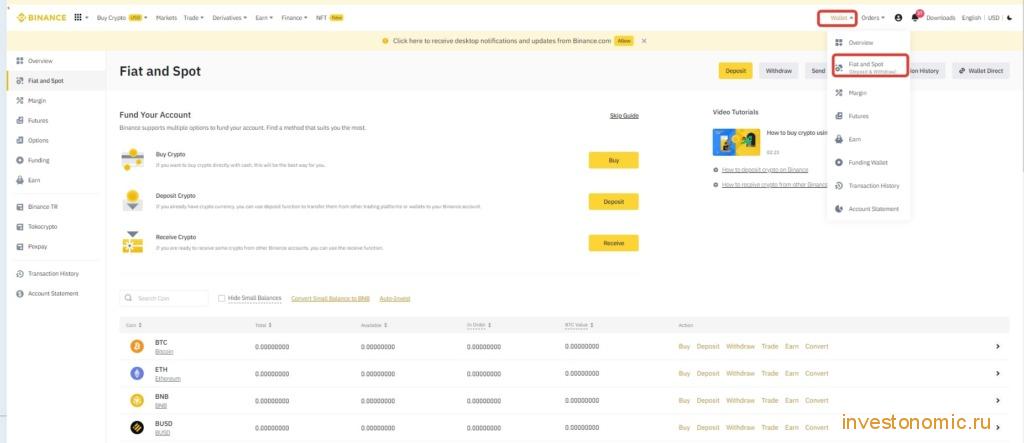
Task: Choose Funding Wallet in the Wallet dropdown
Action: 868,162
